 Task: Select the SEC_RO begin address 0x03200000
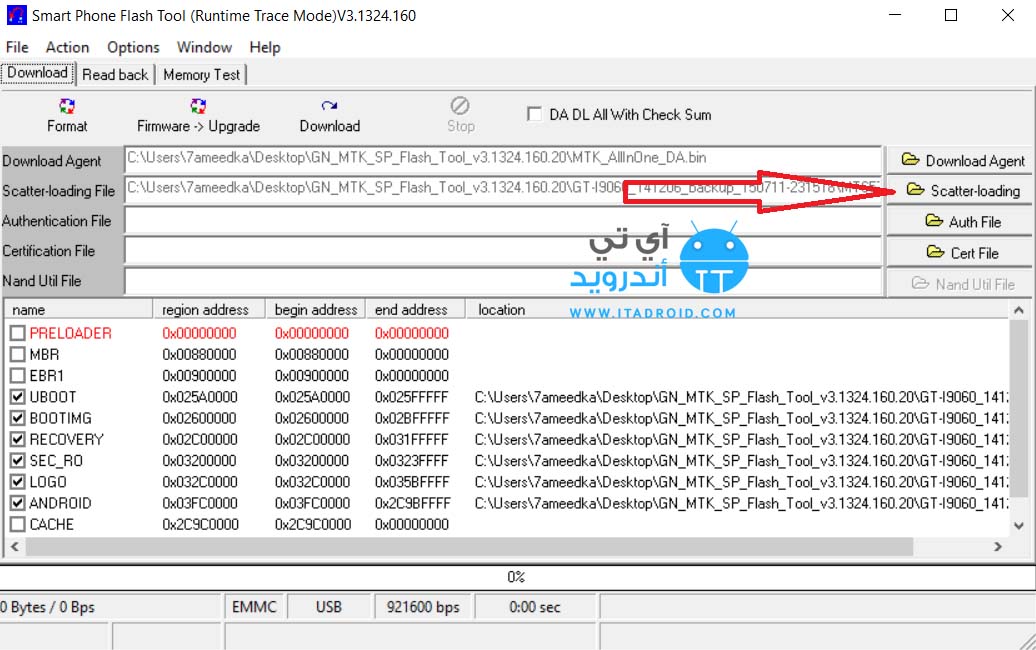click(312, 461)
